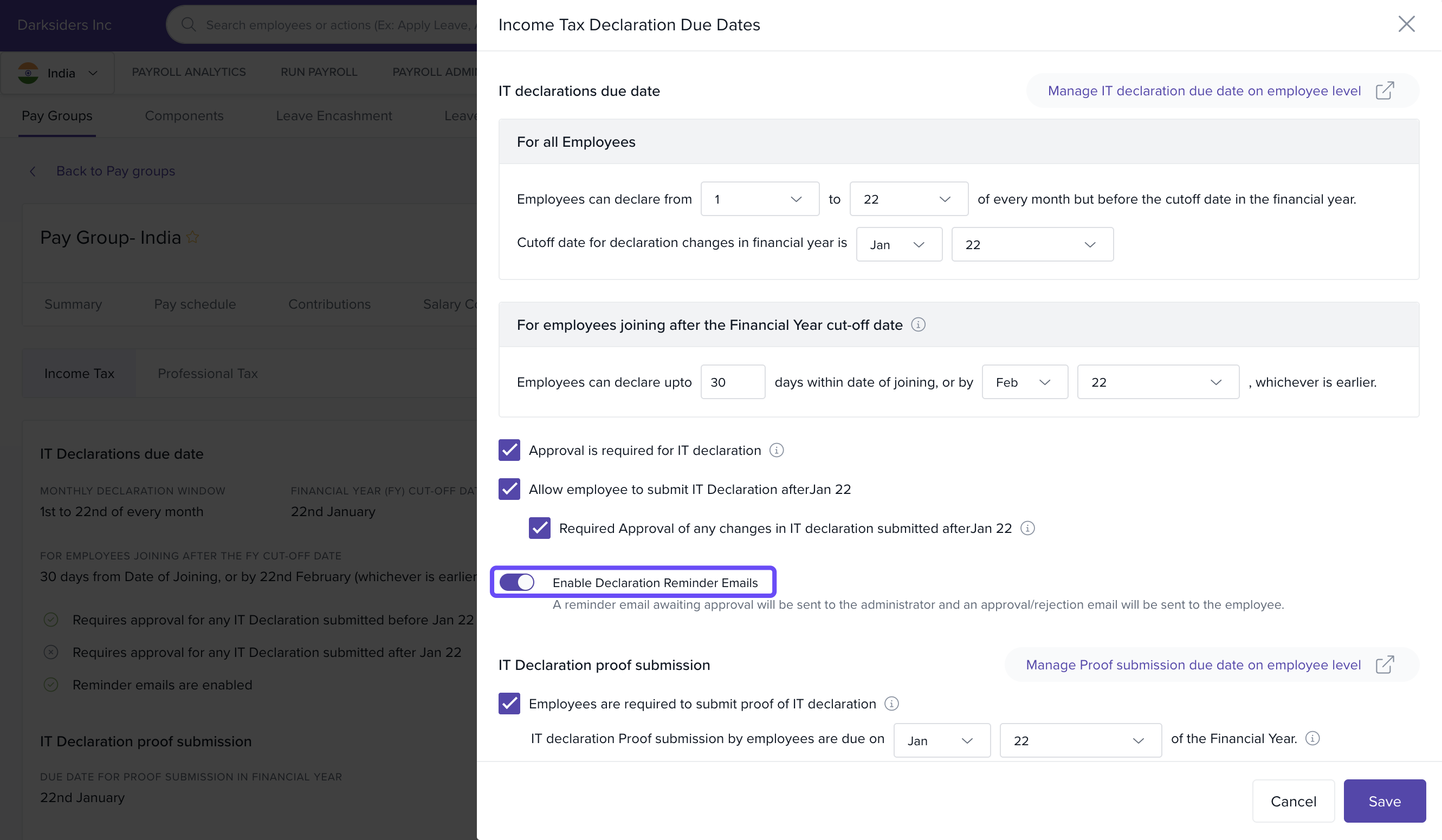This screenshot has width=1442, height=840.
Task: Open the declare-from start day dropdown showing 1
Action: (x=759, y=199)
